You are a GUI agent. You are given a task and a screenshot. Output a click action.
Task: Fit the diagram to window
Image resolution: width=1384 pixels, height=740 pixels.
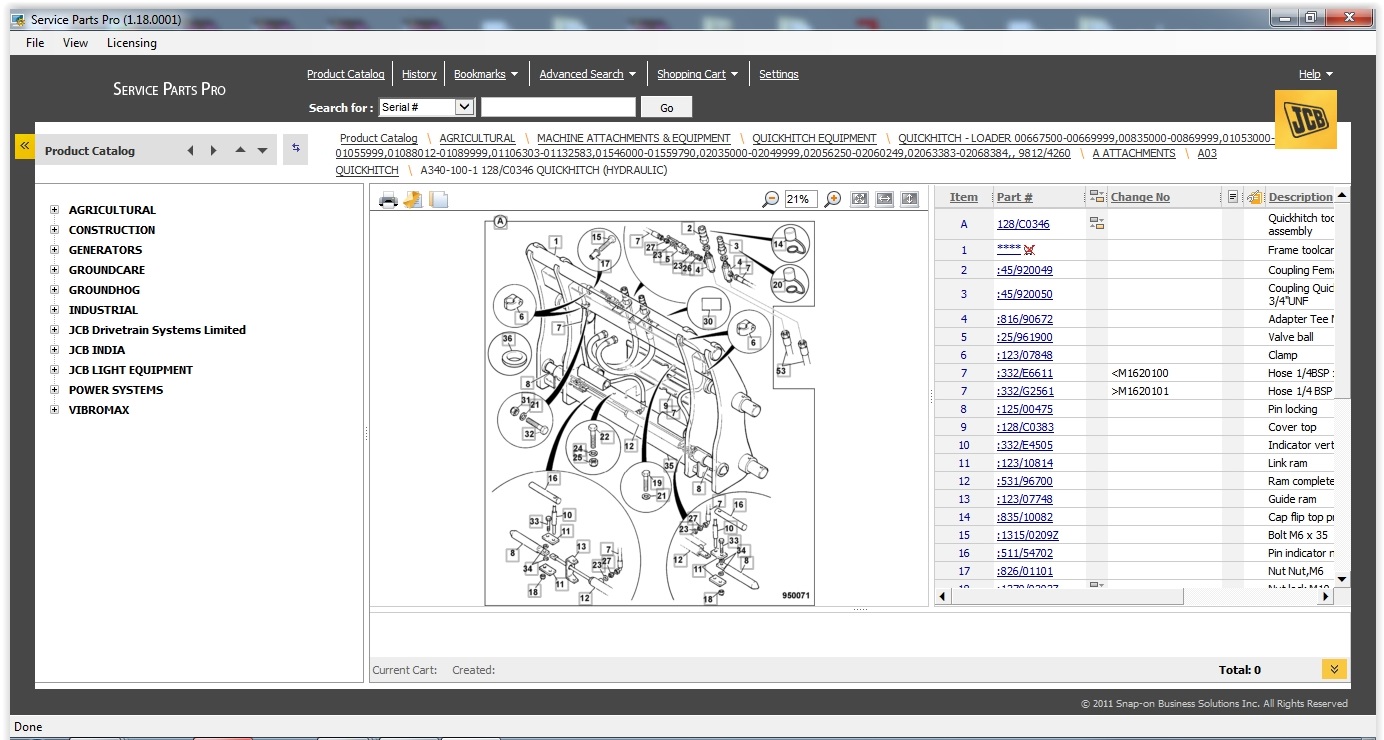coord(859,199)
